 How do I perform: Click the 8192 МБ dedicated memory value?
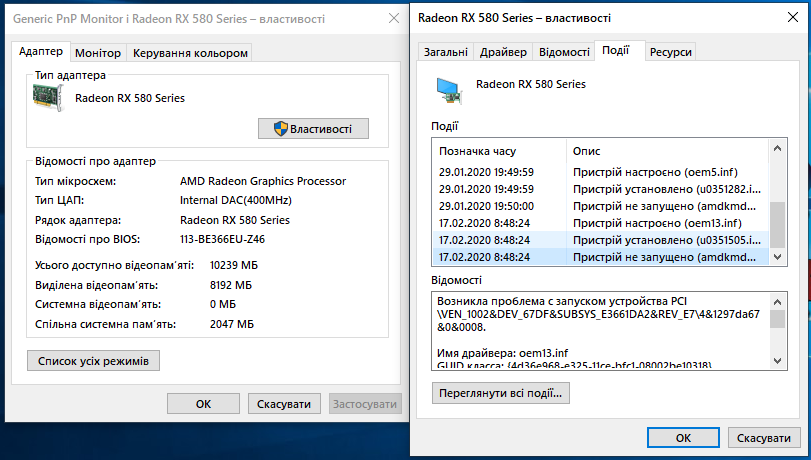[x=231, y=286]
